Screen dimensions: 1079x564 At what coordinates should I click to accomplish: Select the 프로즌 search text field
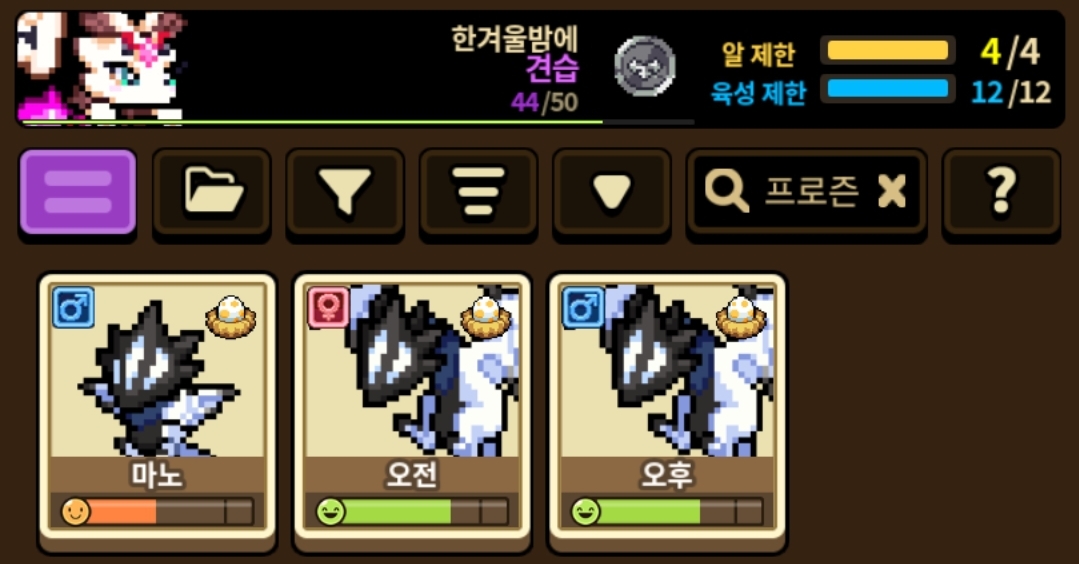coord(806,193)
